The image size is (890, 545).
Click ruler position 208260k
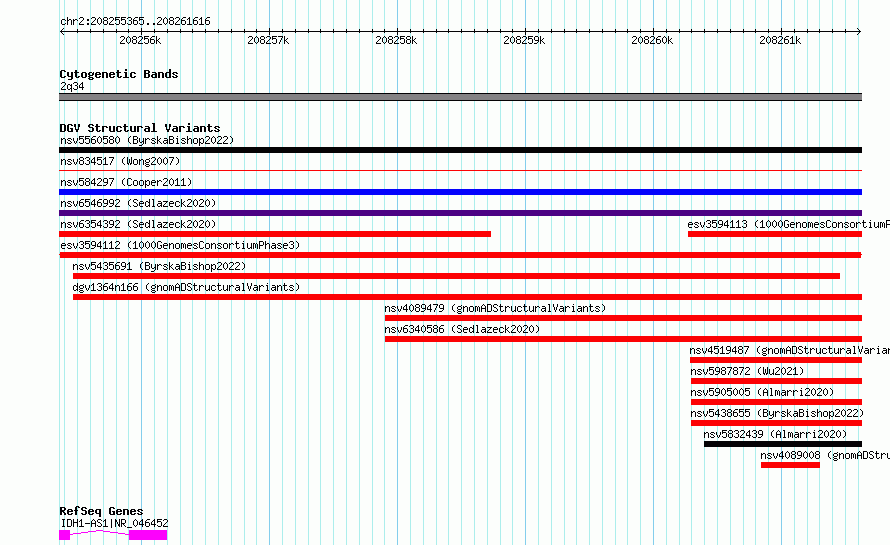coord(652,40)
